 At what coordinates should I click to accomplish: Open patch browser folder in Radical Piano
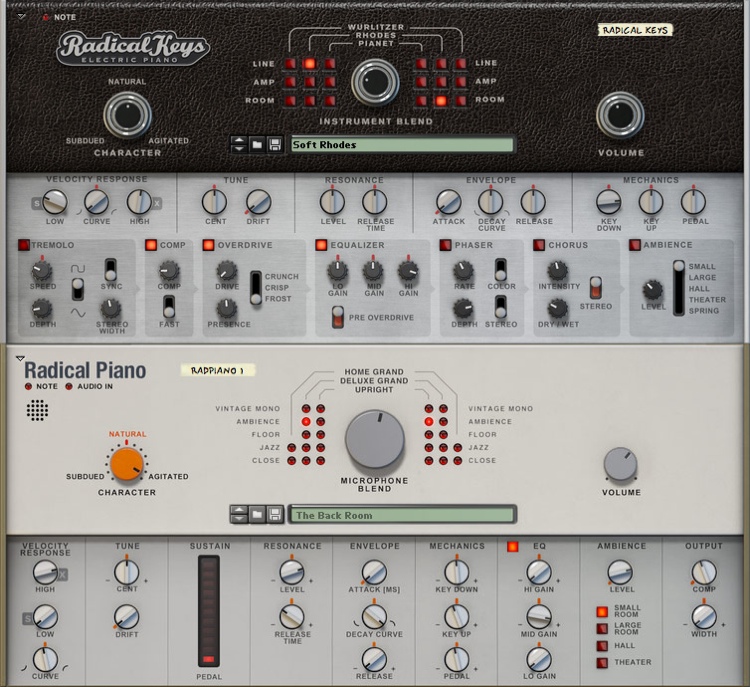(x=257, y=515)
